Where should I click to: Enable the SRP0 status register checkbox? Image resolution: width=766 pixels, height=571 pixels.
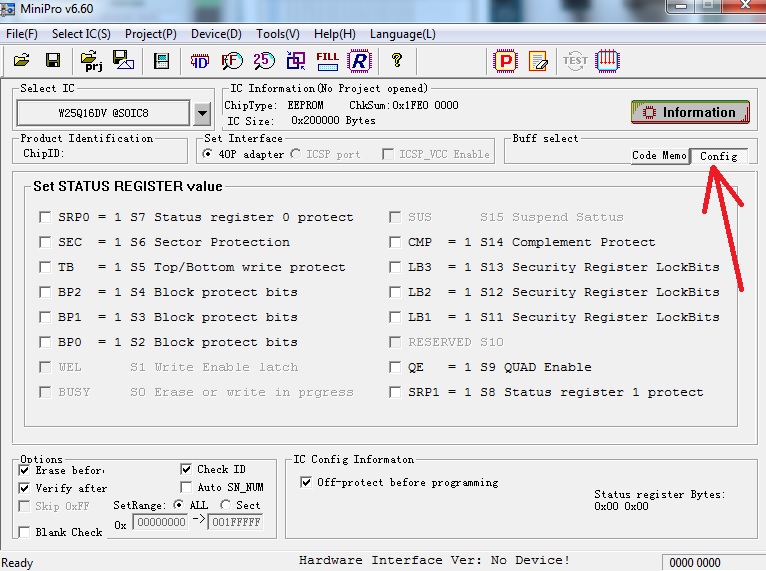click(45, 217)
